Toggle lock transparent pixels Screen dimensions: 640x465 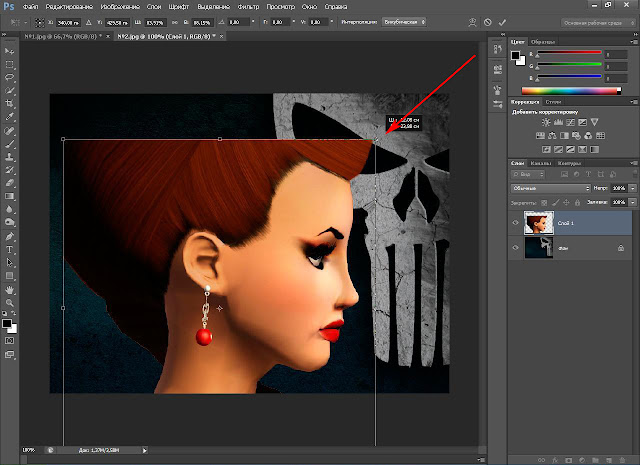[544, 202]
